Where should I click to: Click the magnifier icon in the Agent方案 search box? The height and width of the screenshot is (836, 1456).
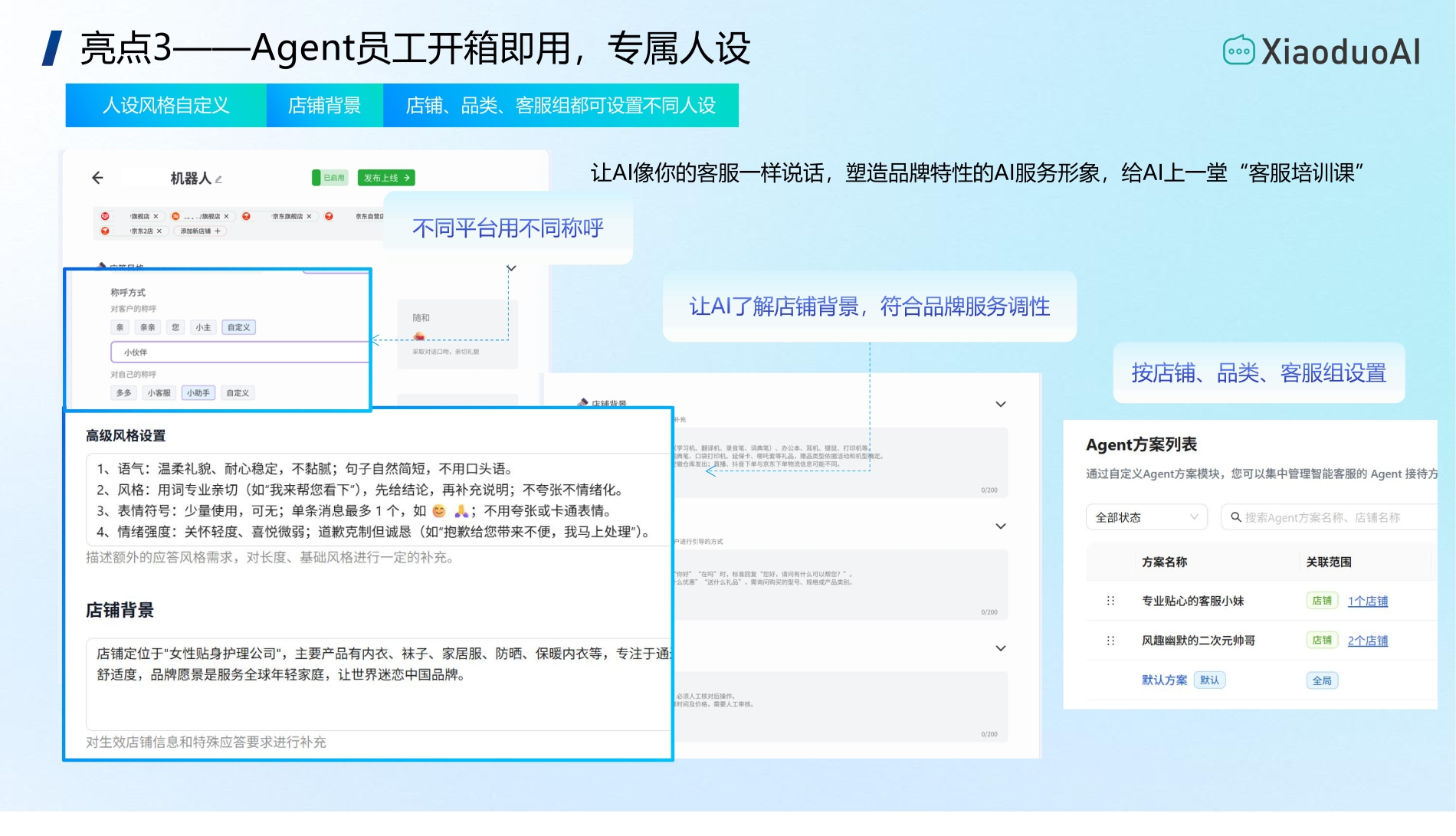1234,517
